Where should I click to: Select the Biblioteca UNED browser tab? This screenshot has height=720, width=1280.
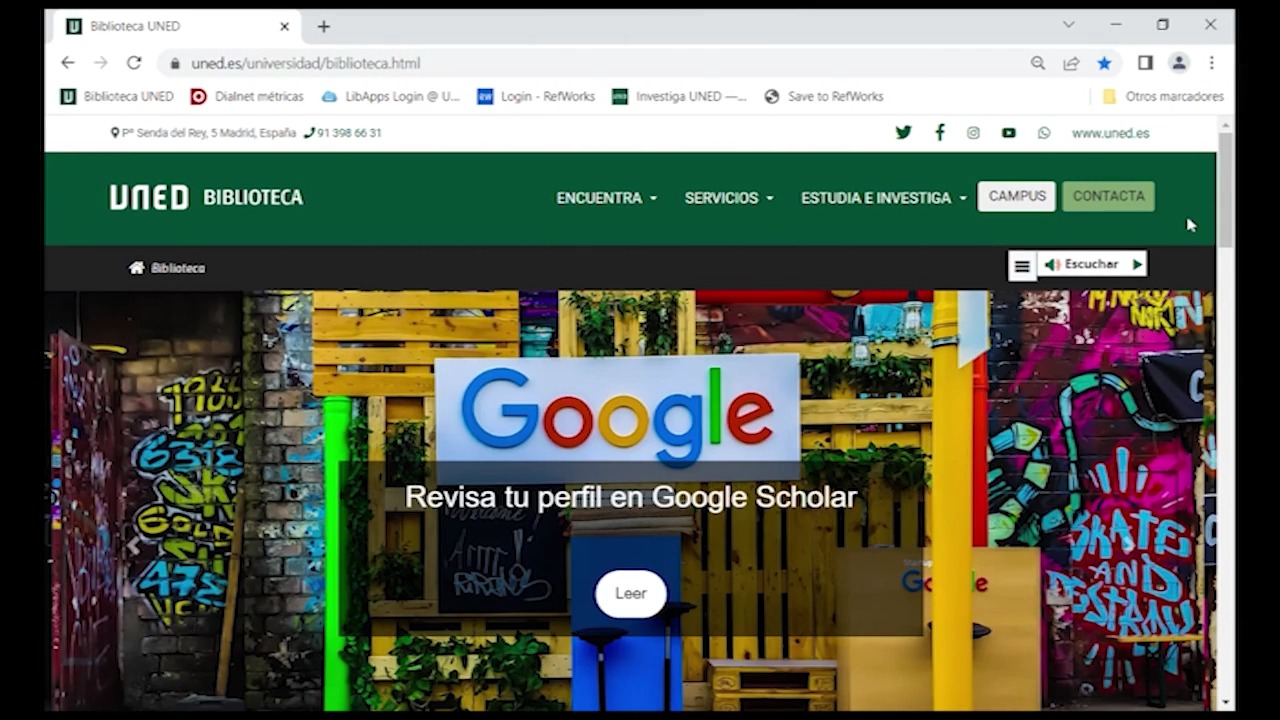click(x=177, y=27)
